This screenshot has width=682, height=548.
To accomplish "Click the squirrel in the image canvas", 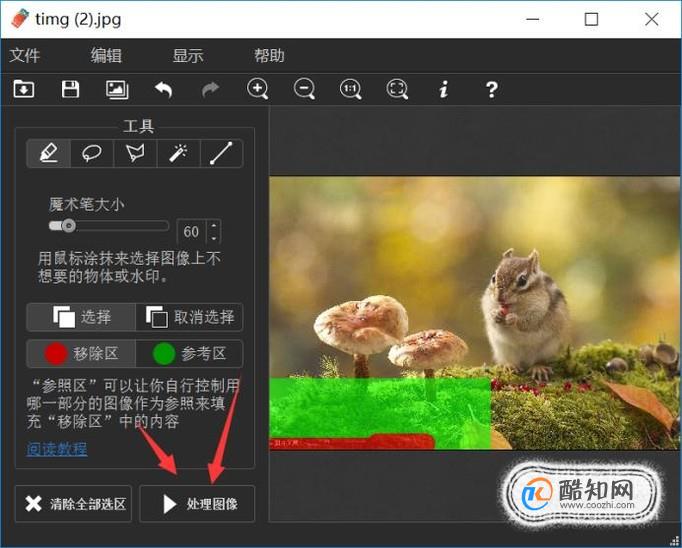I will pos(525,313).
